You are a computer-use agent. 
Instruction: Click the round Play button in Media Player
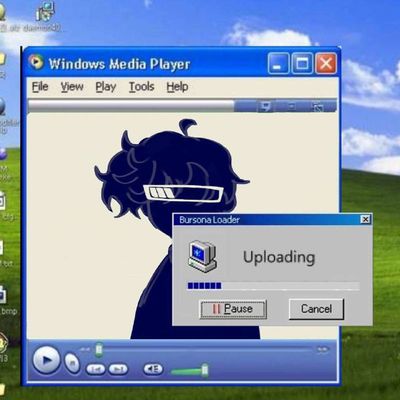46,360
